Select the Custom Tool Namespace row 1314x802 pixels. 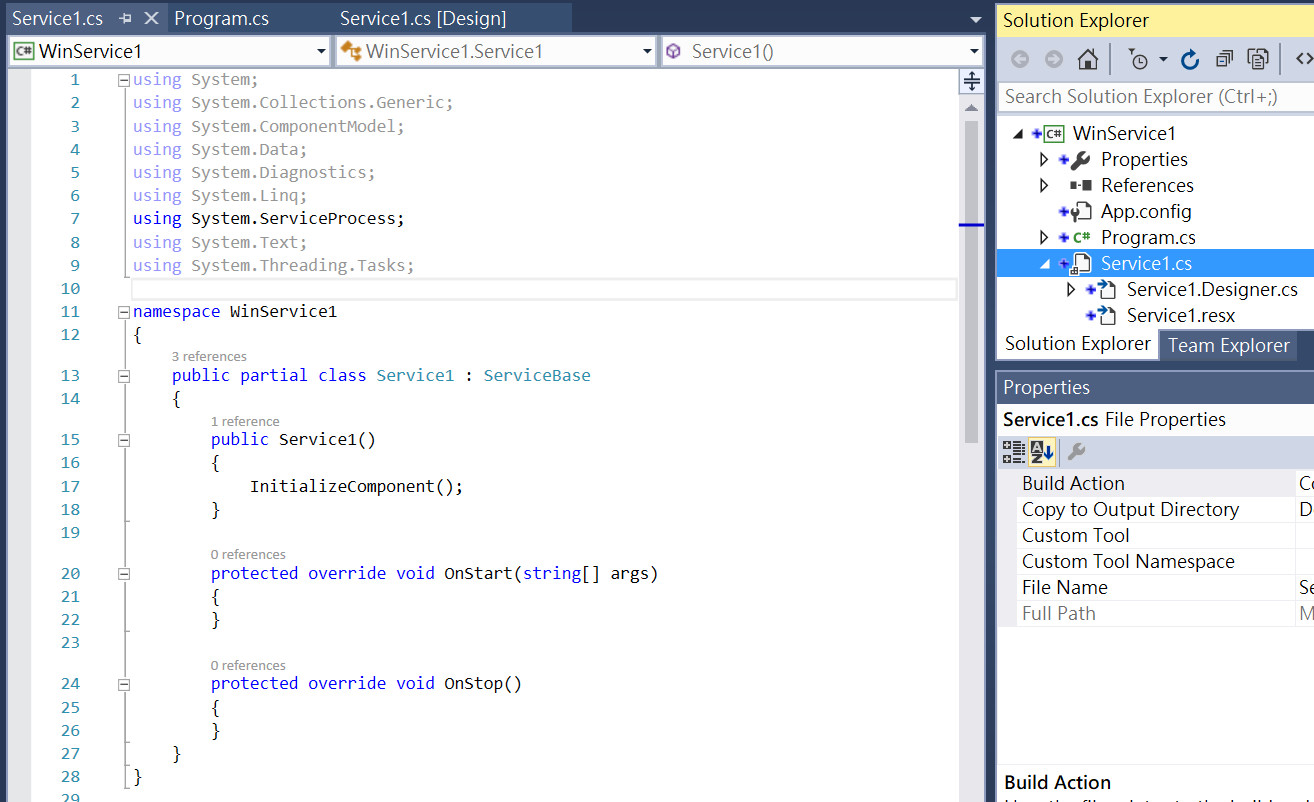(x=1158, y=561)
